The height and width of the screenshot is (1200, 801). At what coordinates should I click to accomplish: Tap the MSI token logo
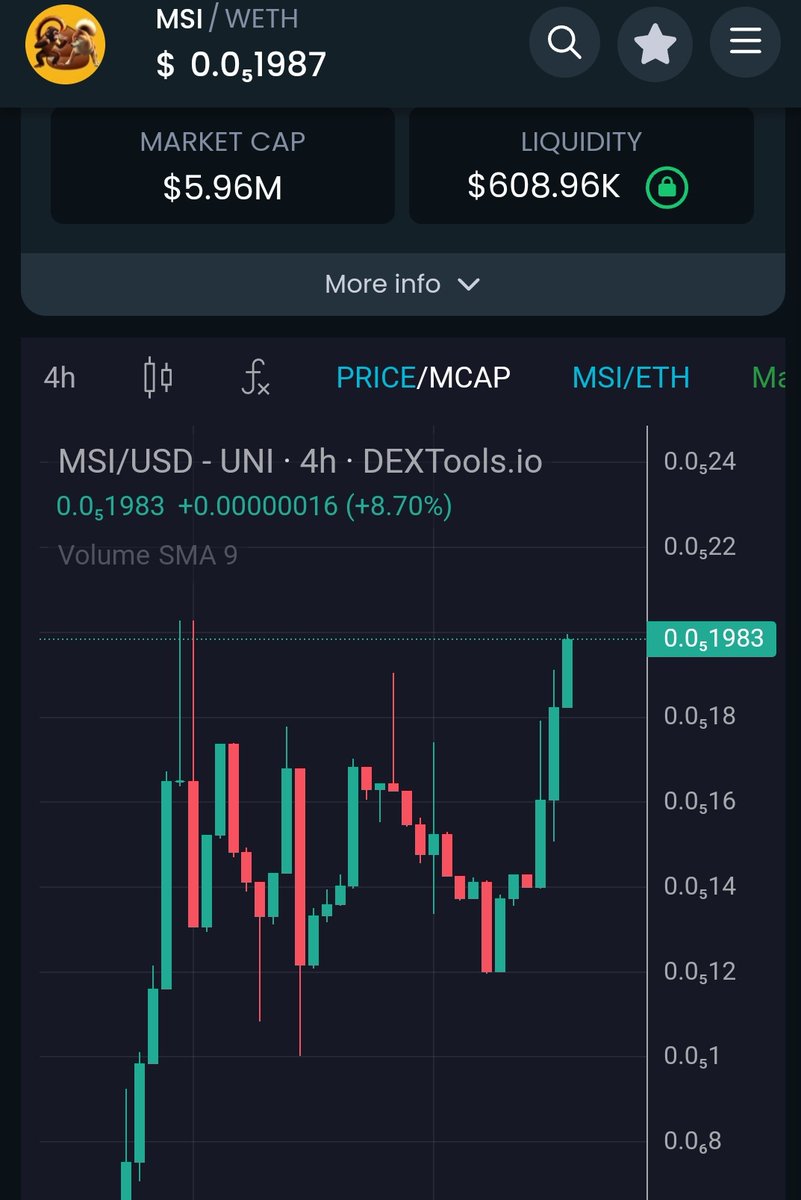pos(65,43)
